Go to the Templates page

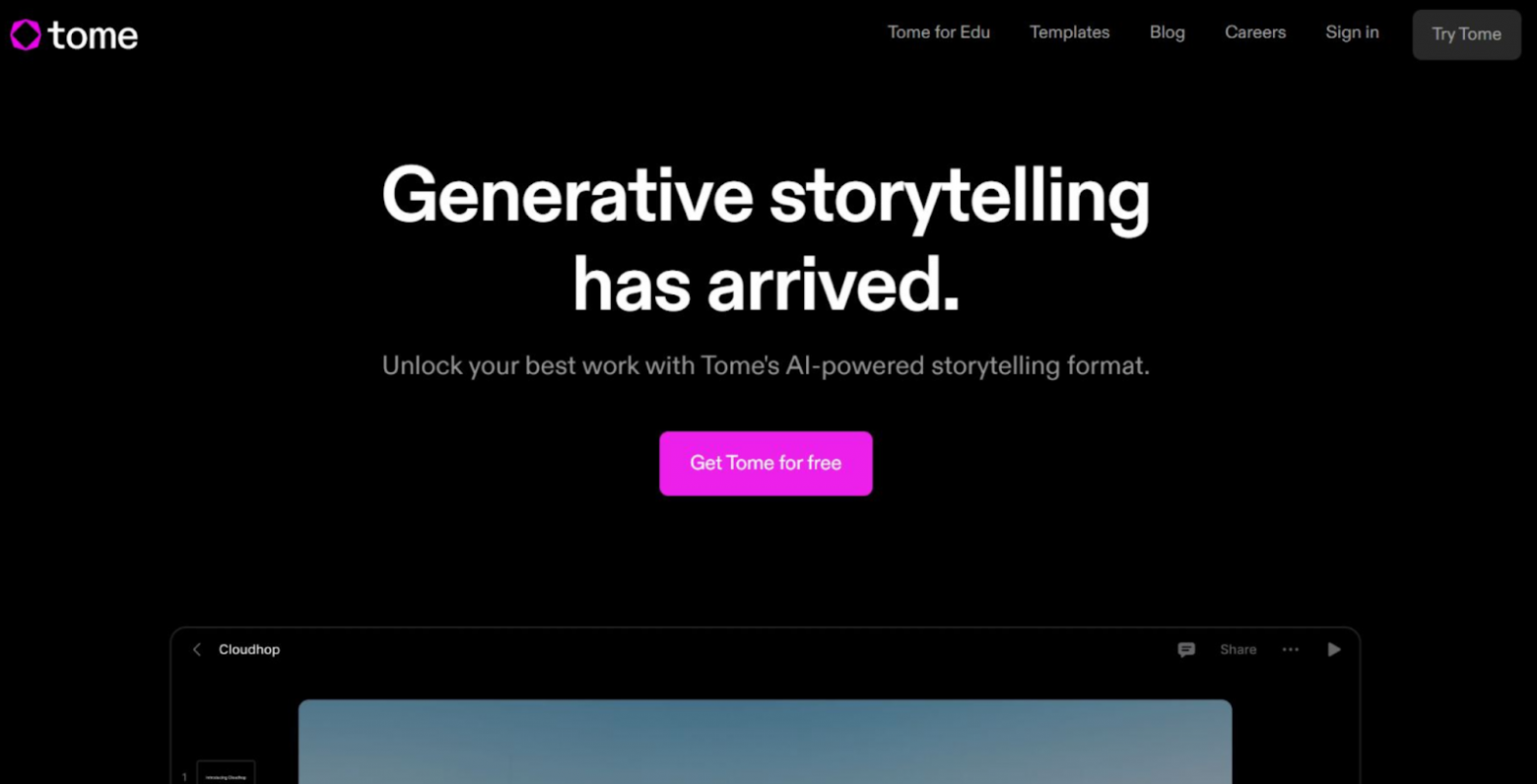click(x=1069, y=33)
